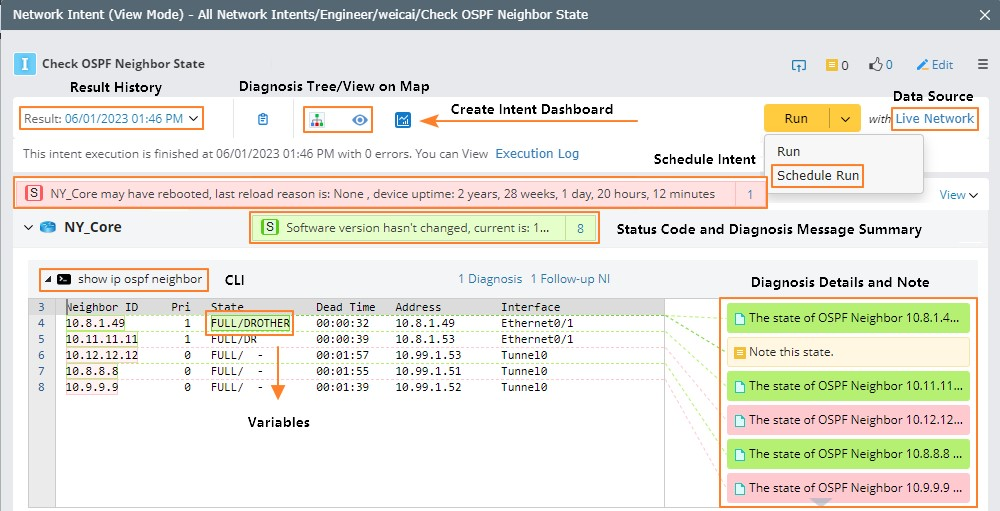This screenshot has height=511, width=1000.
Task: Click the NY_Core device icon
Action: [48, 227]
